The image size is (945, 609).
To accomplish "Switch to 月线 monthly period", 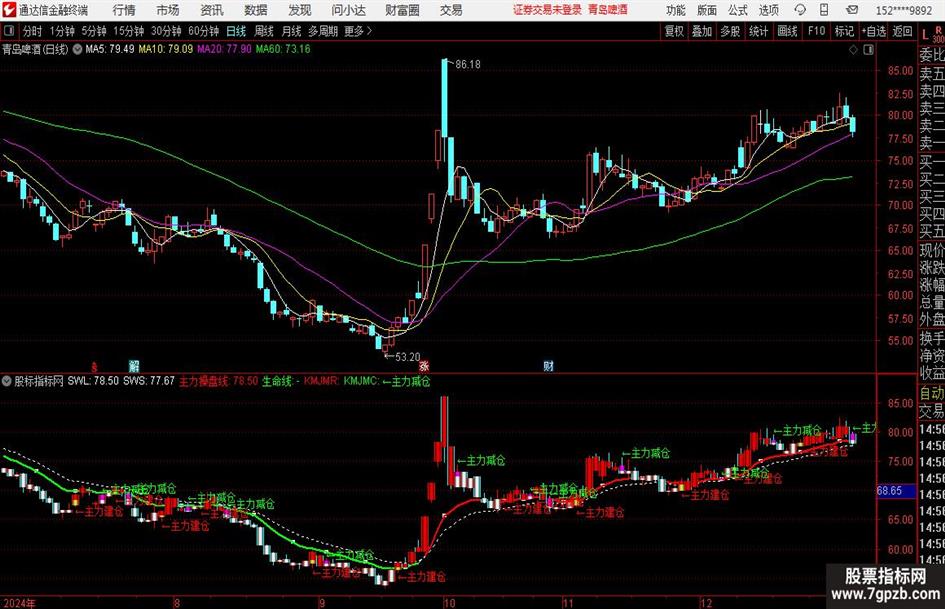I will 291,31.
